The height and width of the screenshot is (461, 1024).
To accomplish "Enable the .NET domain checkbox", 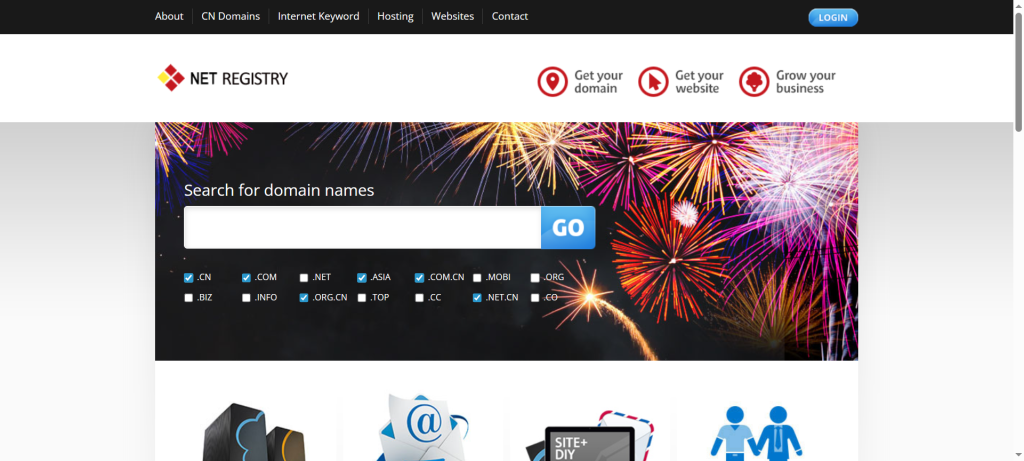I will tap(304, 278).
